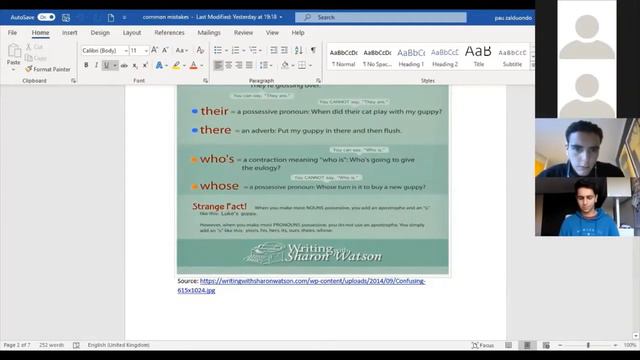Open the Mailings tab
The image size is (640, 360).
point(209,33)
